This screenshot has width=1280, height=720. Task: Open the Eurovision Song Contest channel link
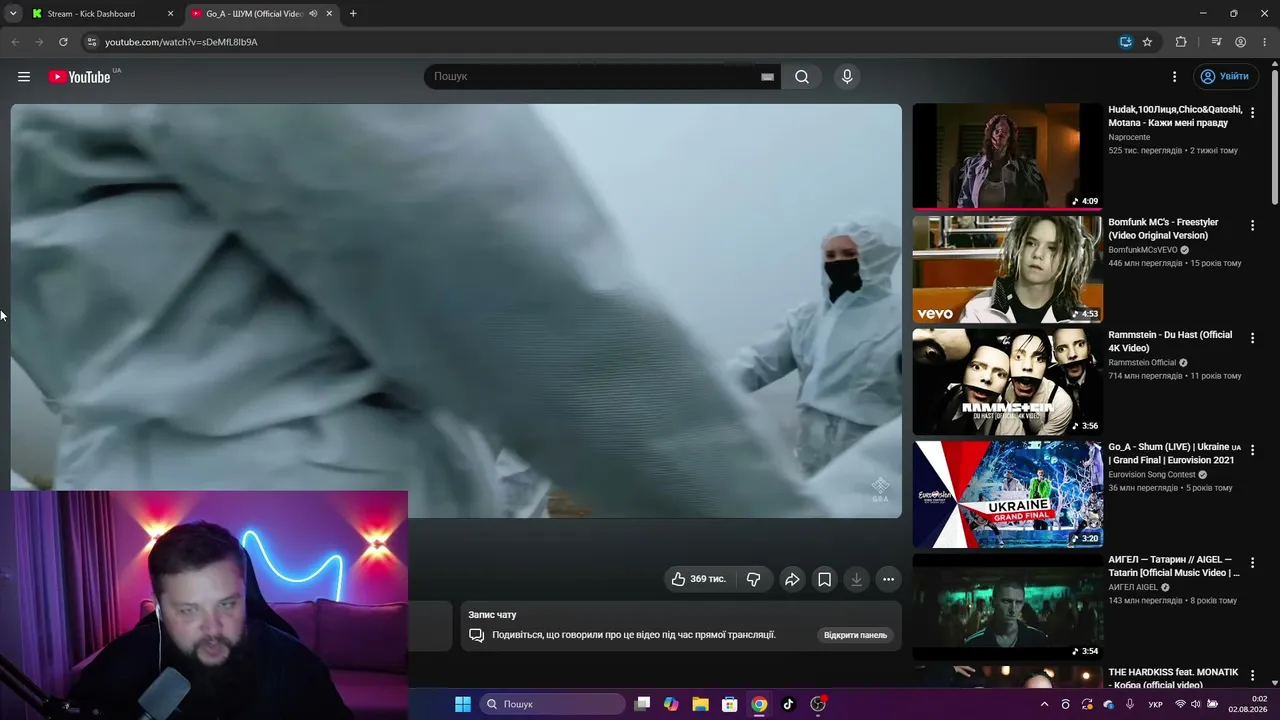pyautogui.click(x=1152, y=475)
